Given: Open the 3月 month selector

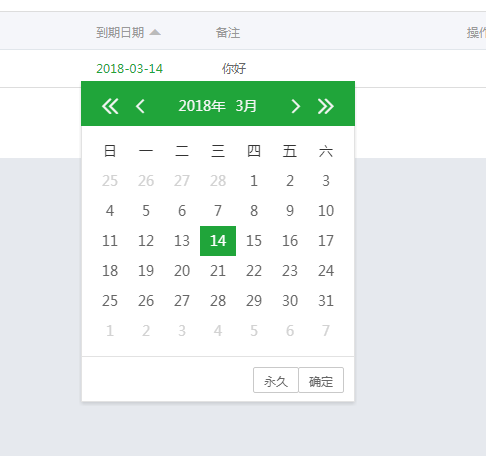Looking at the screenshot, I should click(x=246, y=106).
